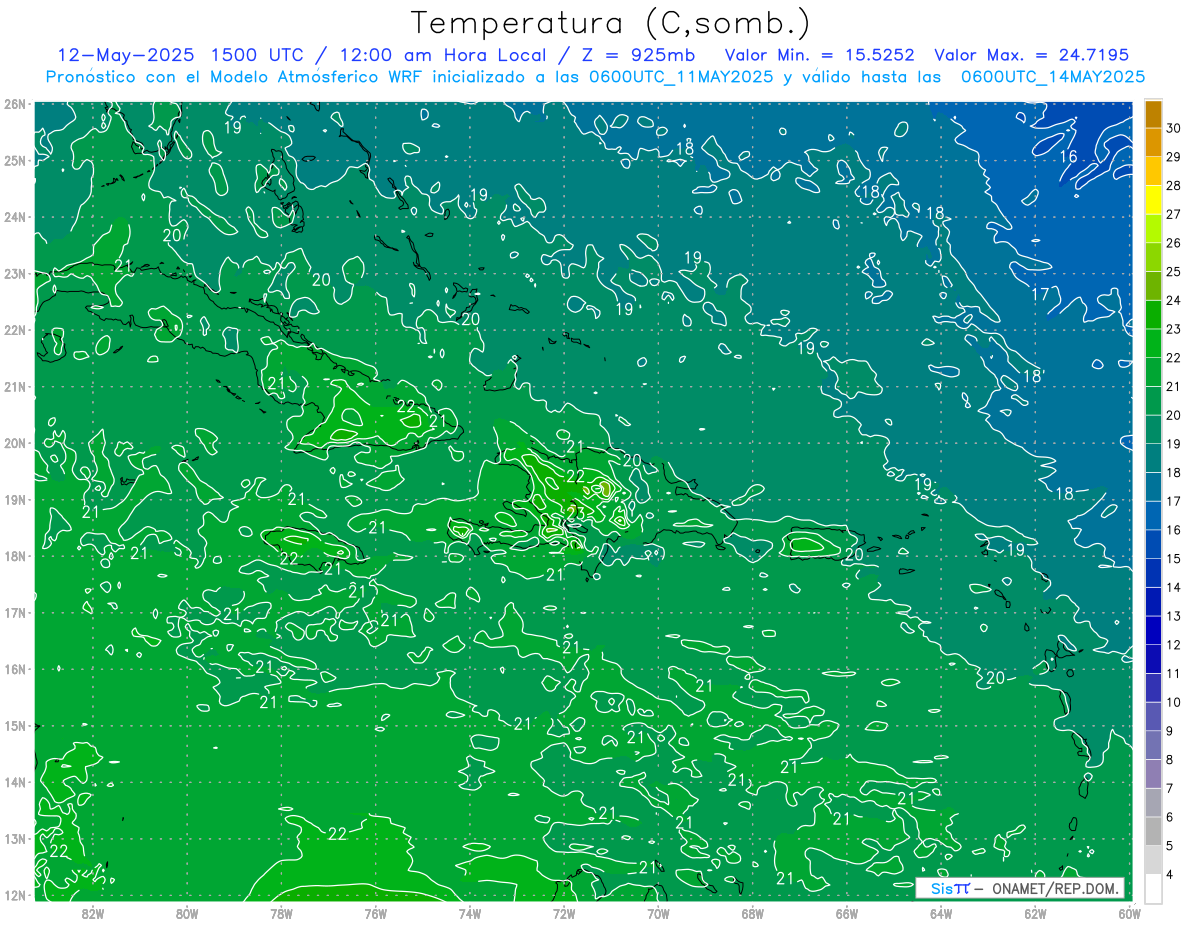Click color bar segment between 27 and 28
The height and width of the screenshot is (927, 1200).
tap(1153, 199)
